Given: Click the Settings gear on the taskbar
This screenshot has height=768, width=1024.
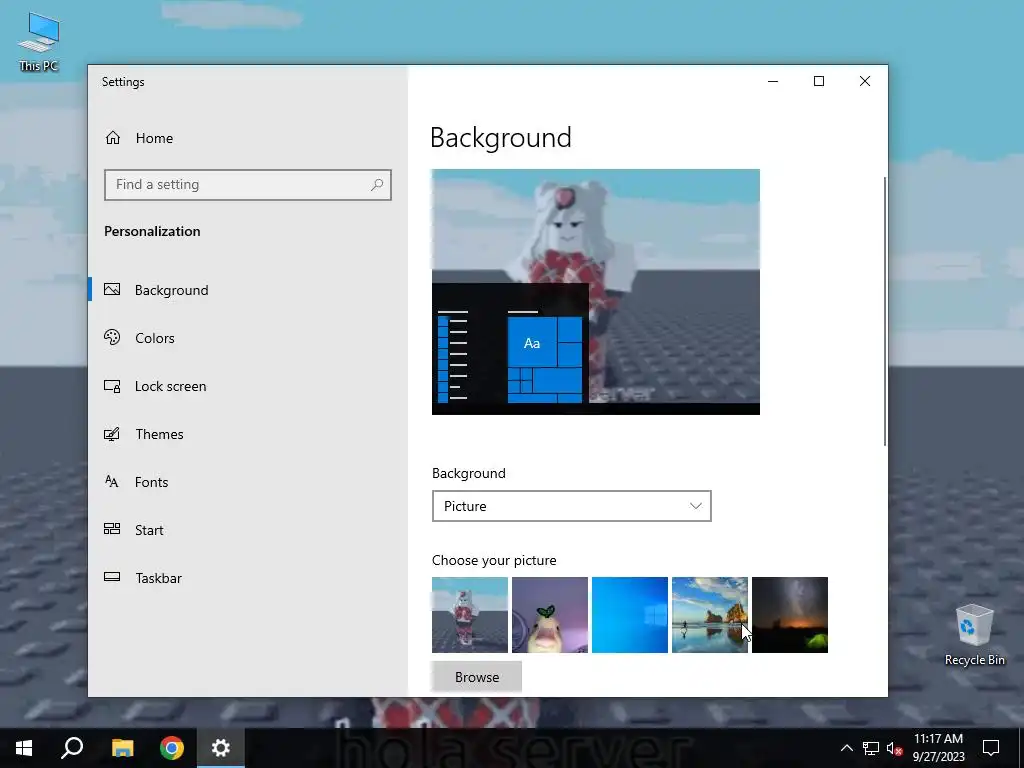Looking at the screenshot, I should coord(221,748).
